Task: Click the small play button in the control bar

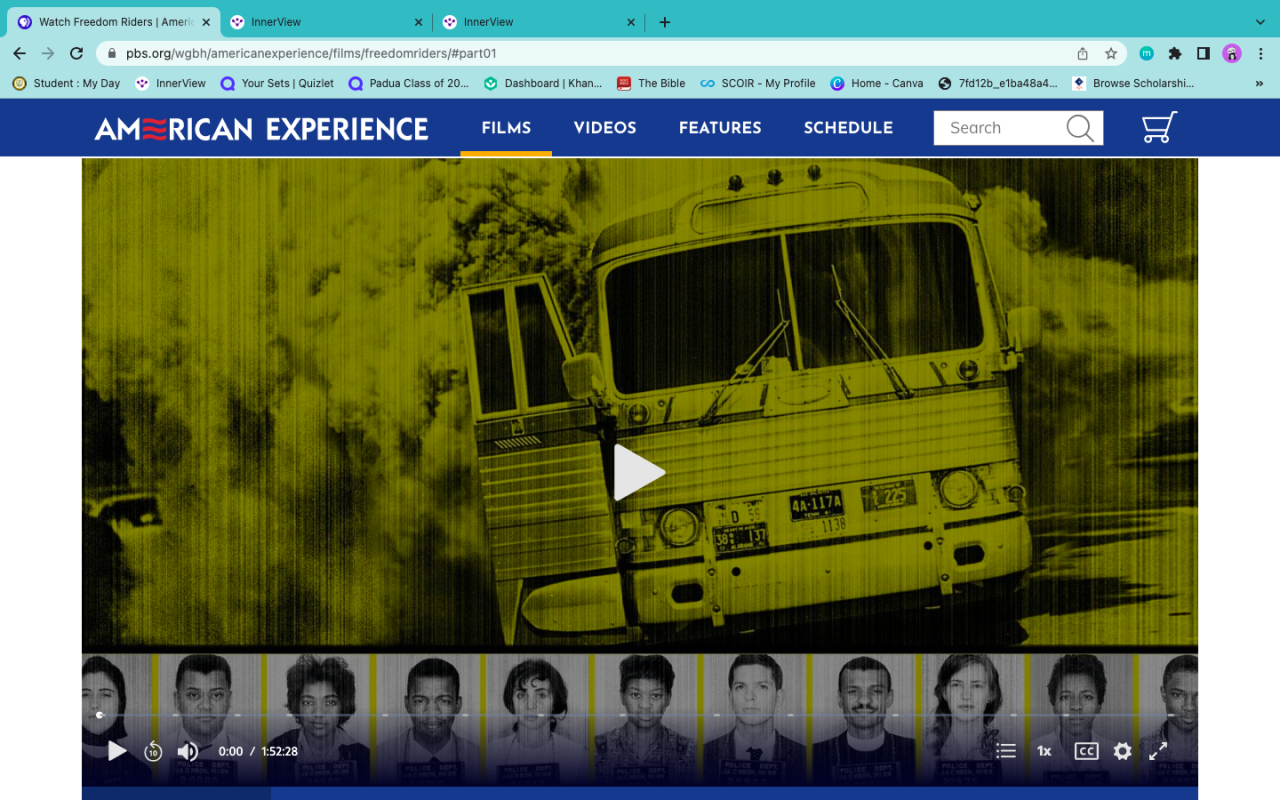Action: click(117, 751)
